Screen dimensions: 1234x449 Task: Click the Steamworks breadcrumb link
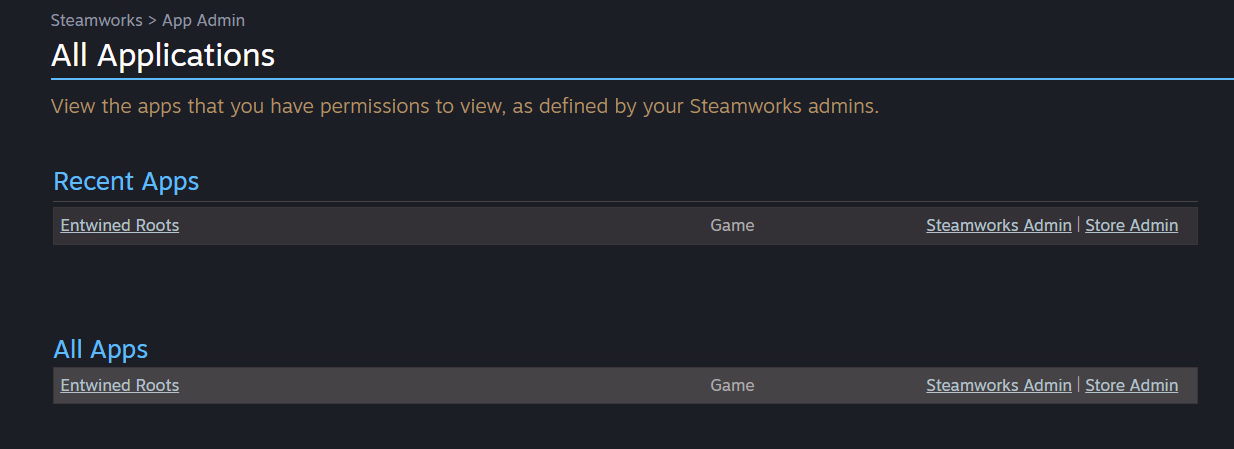click(x=96, y=20)
